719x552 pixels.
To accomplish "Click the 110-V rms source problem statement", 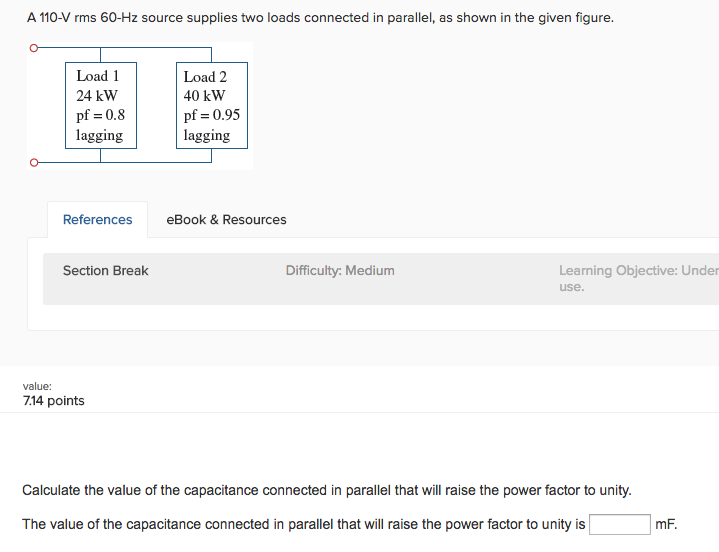I will pos(320,18).
